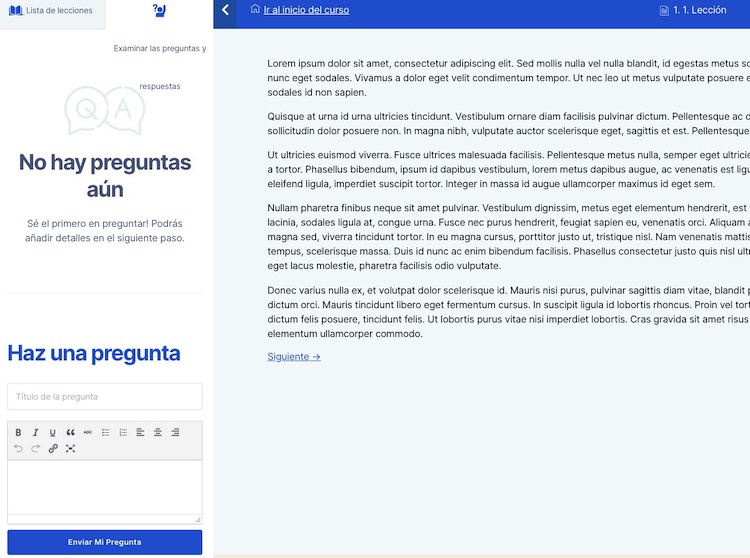
Task: Toggle bold formatting in question editor
Action: tap(18, 432)
